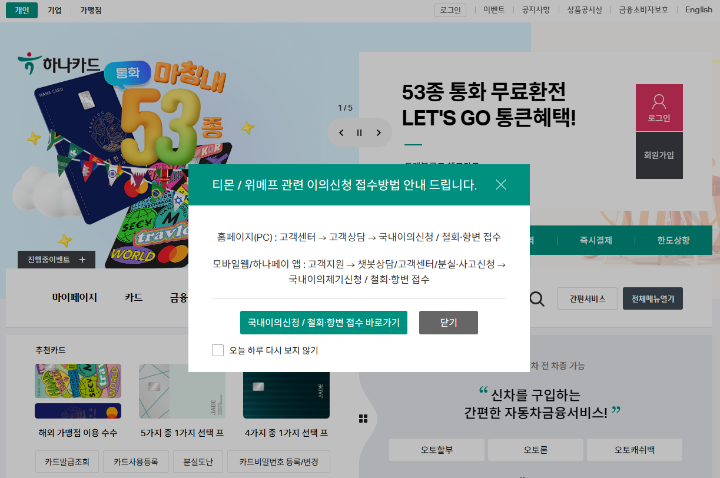Click the grid view icon beside cards

click(363, 418)
